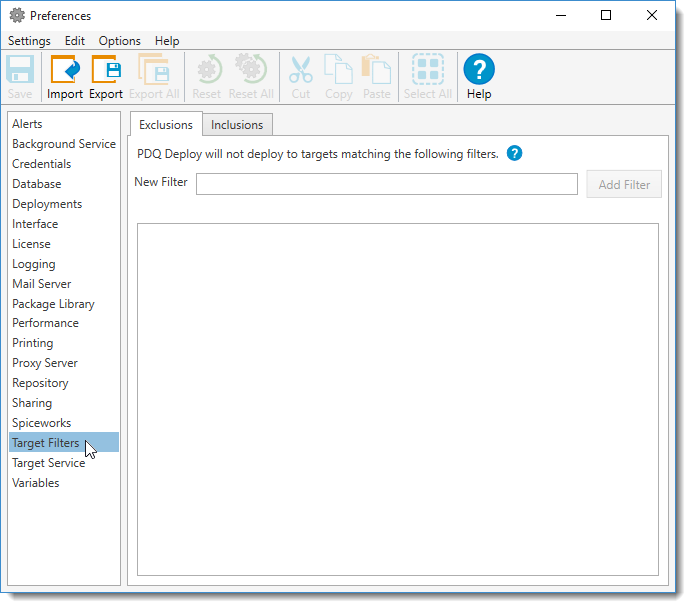The height and width of the screenshot is (608, 691).
Task: Open the Settings menu
Action: pos(29,41)
